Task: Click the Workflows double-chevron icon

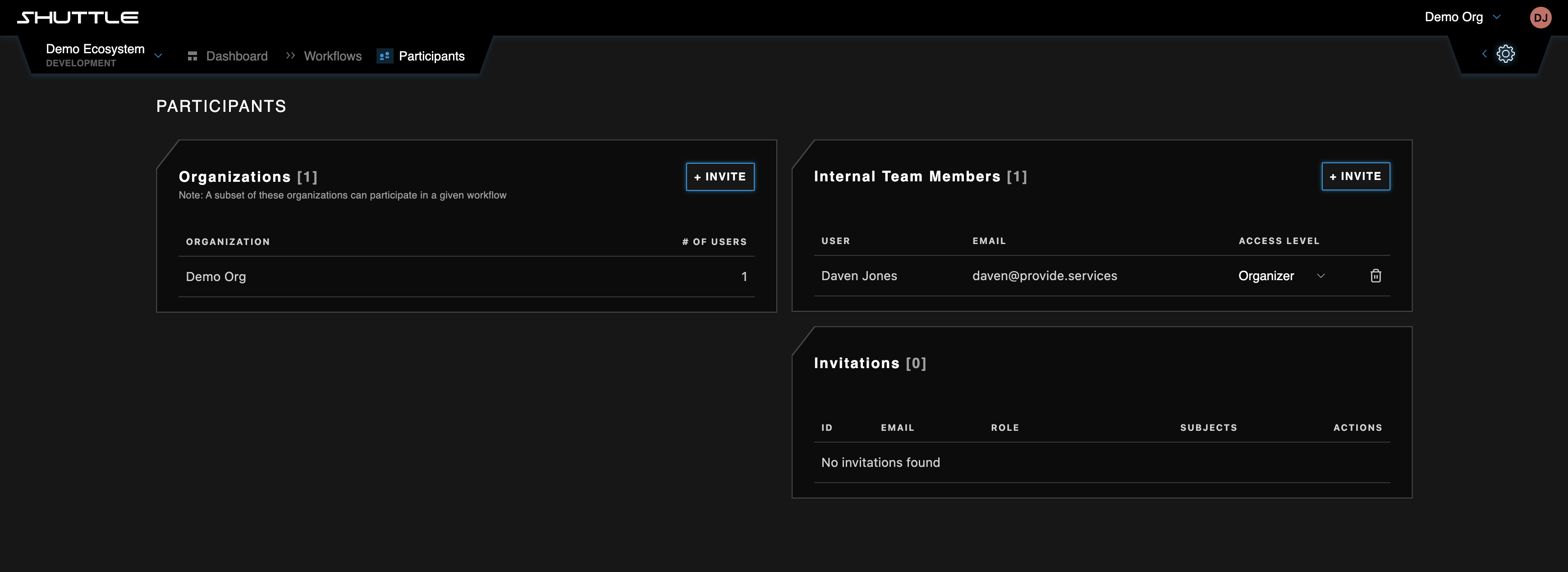Action: tap(290, 55)
